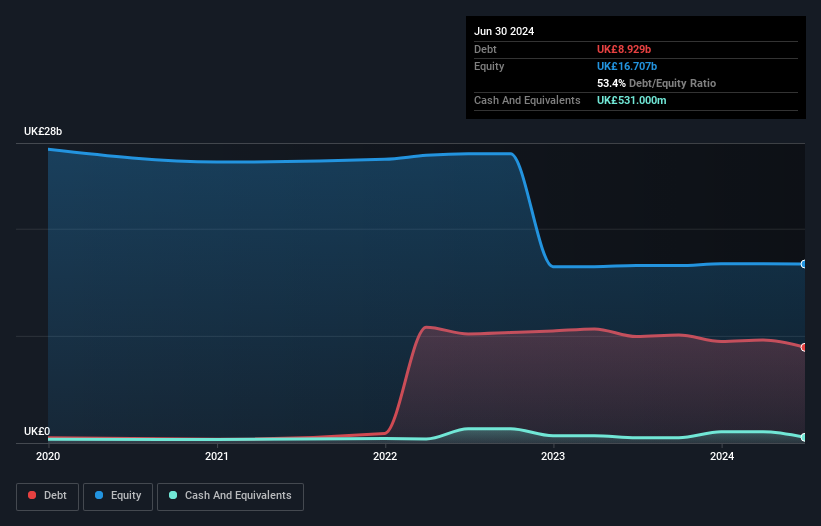Click the 2022 x-axis label
This screenshot has width=821, height=526.
[385, 456]
